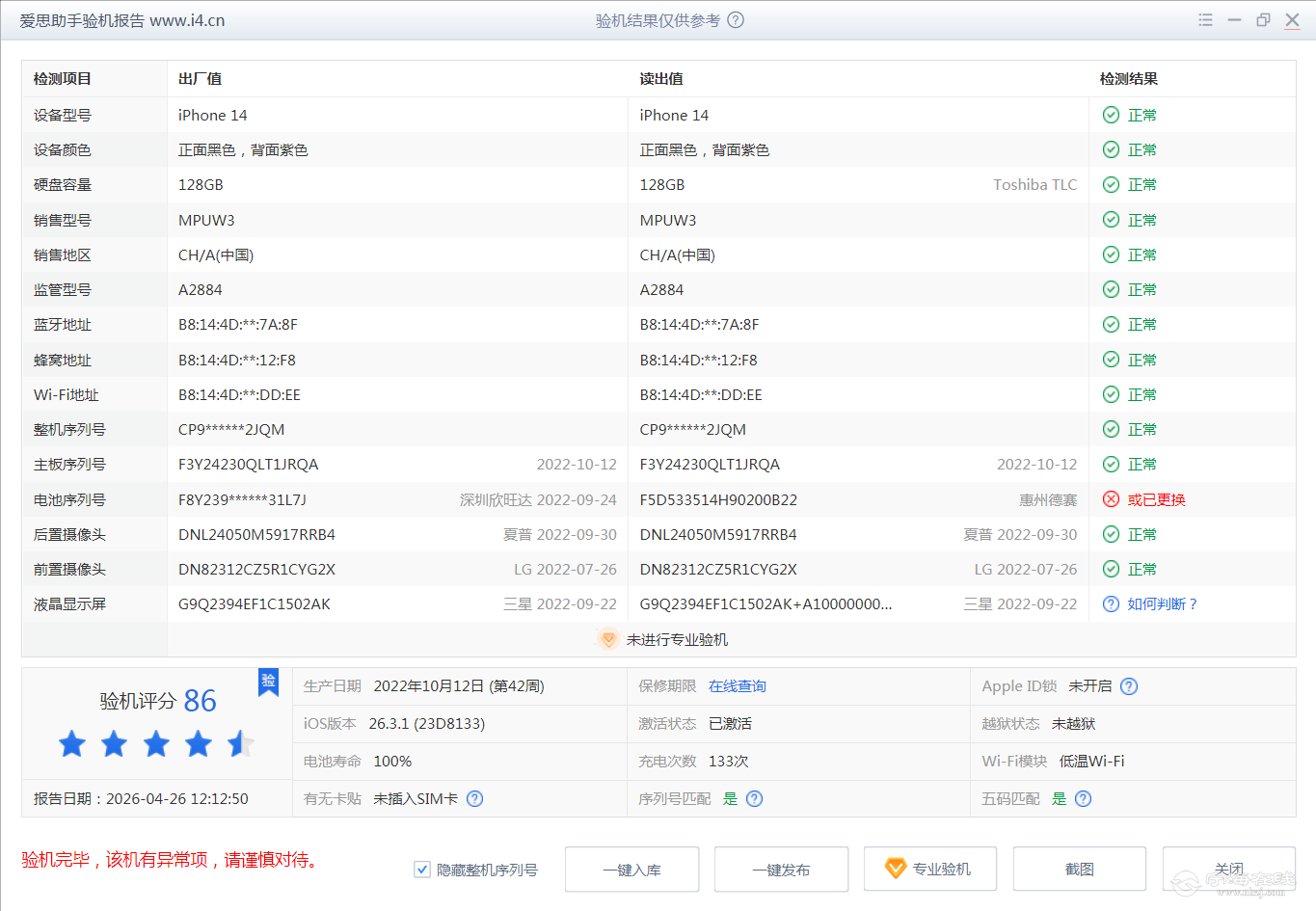Click the 验 badge on score card
The image size is (1316, 911).
tap(268, 682)
